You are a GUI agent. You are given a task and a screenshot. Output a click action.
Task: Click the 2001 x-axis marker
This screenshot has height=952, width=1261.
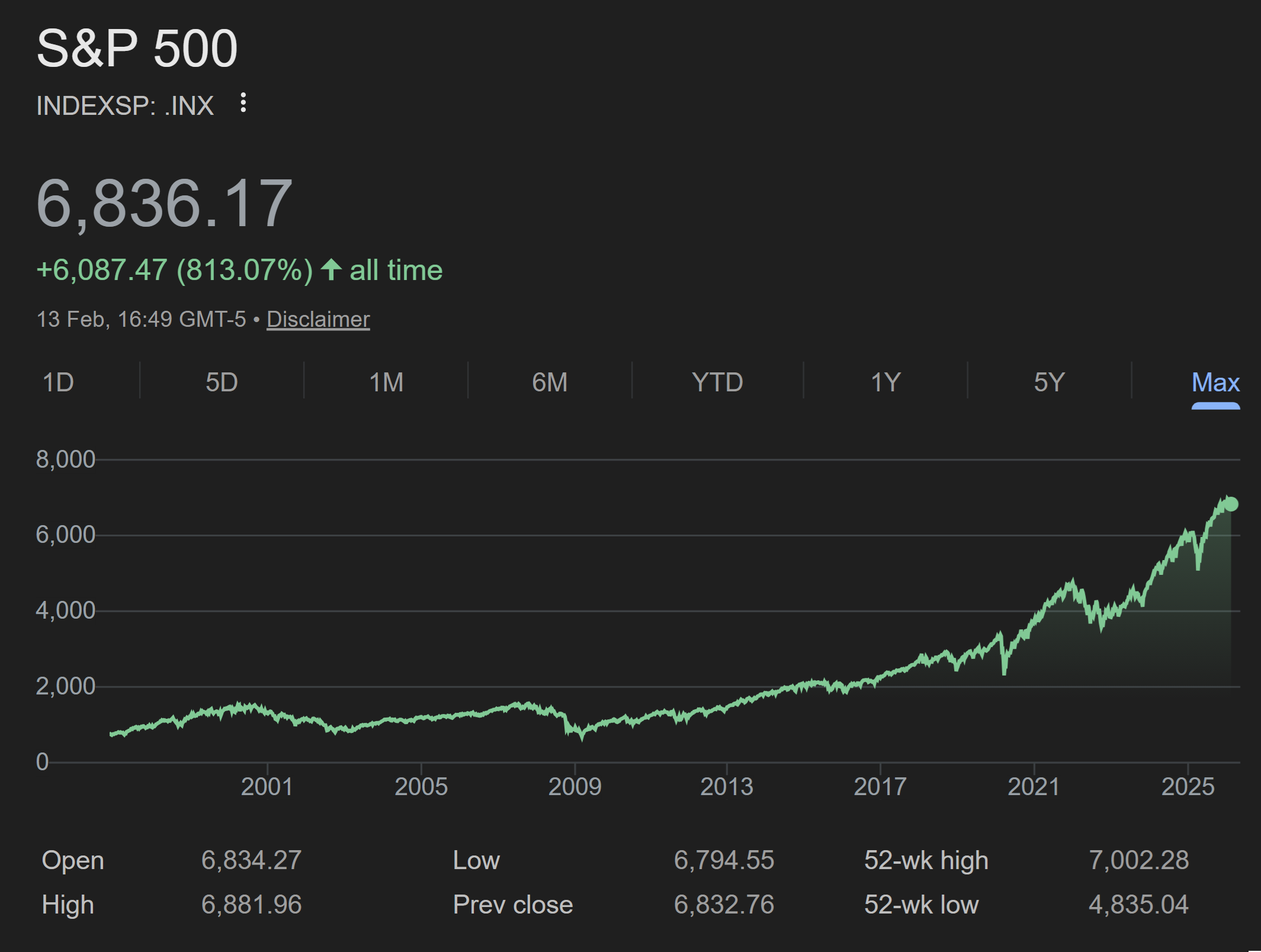pos(267,787)
